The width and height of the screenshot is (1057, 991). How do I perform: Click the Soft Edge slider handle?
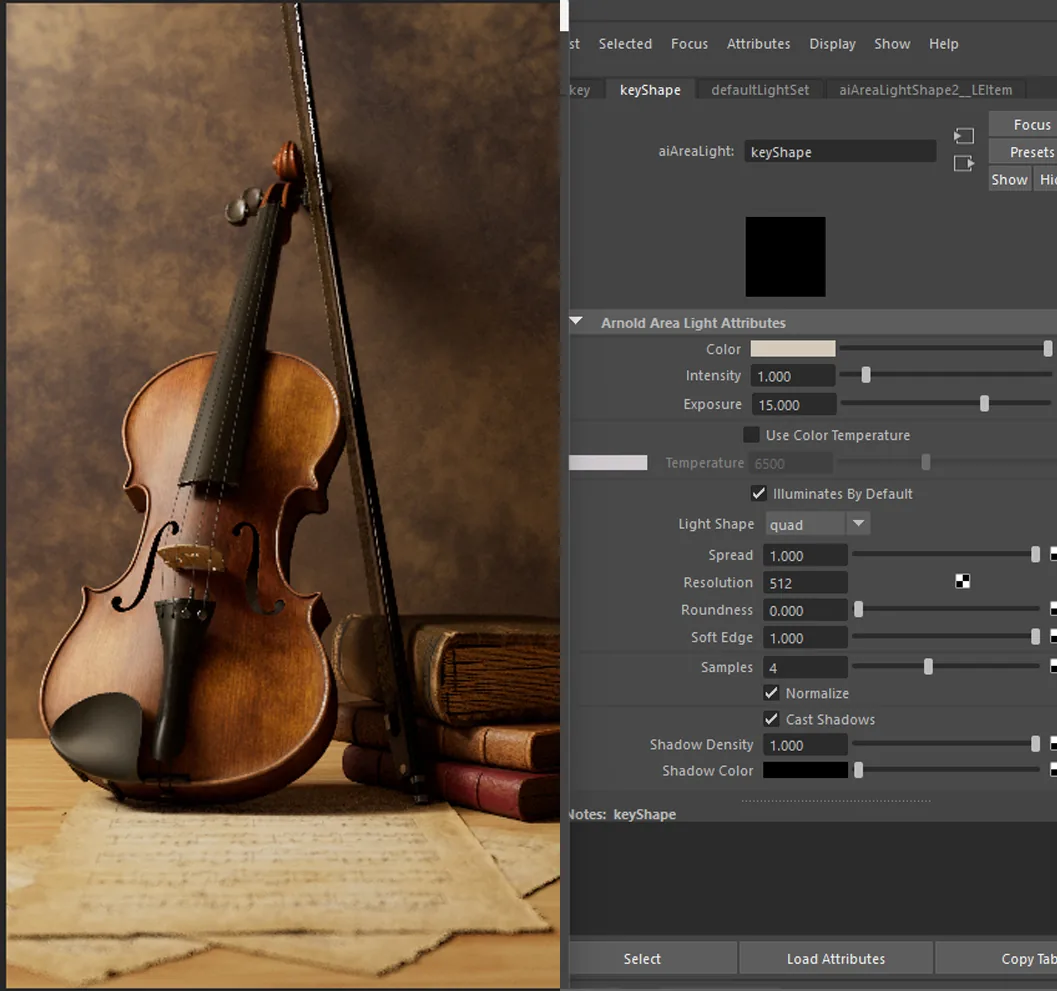(1035, 636)
